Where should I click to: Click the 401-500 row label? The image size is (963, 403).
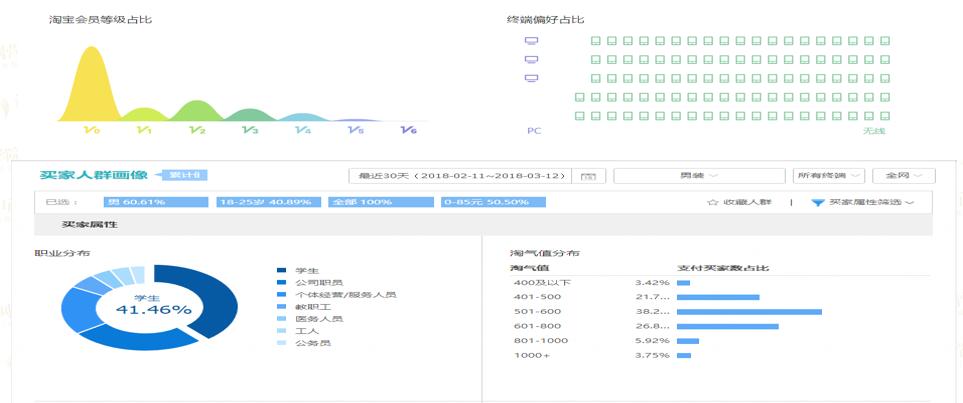(537, 297)
